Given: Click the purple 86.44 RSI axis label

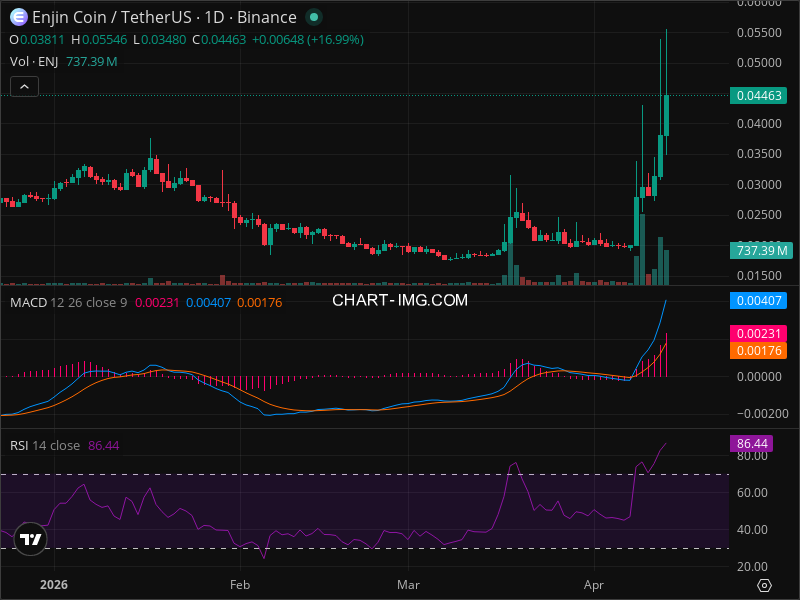Looking at the screenshot, I should (752, 443).
